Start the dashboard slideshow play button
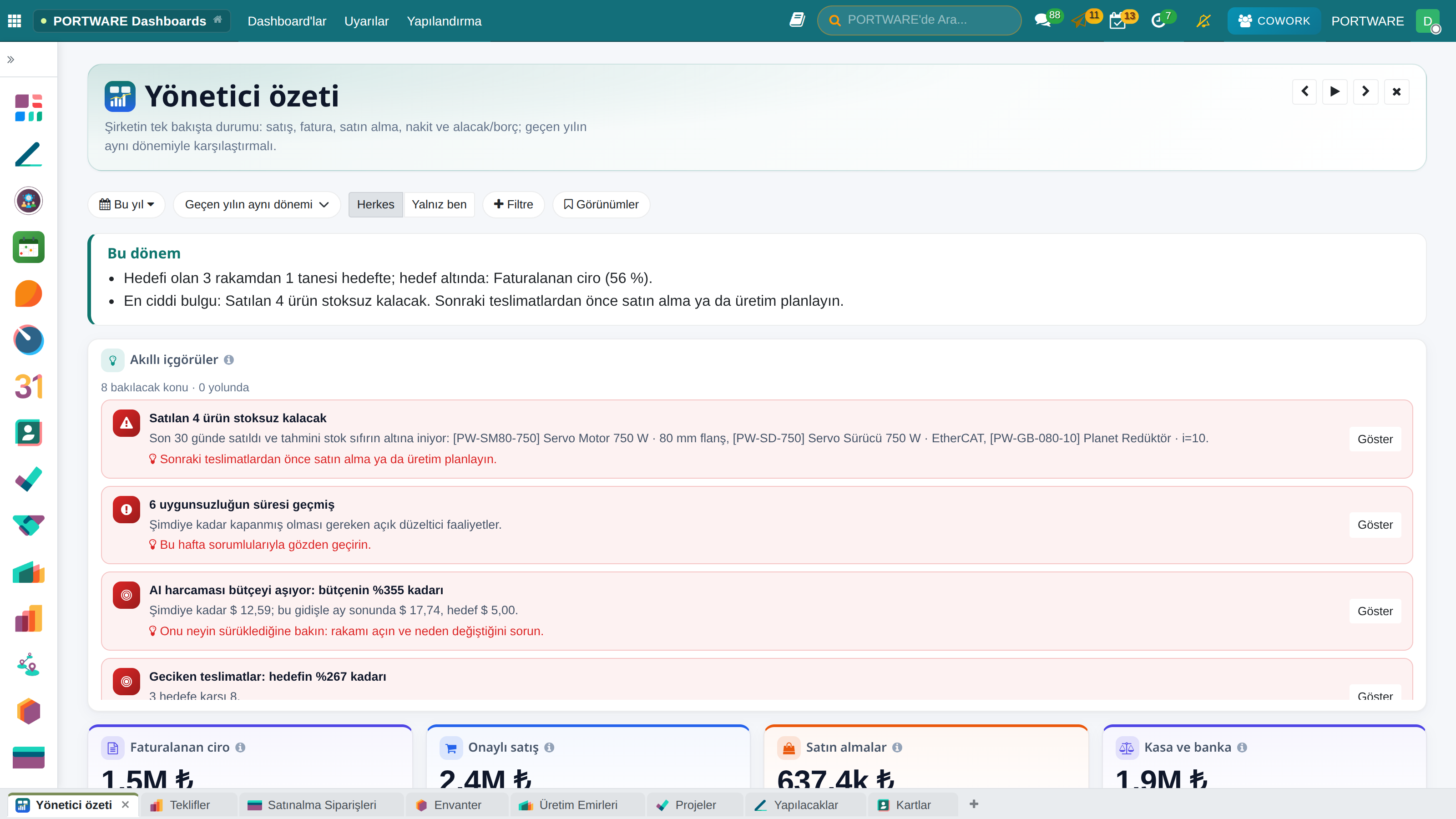The width and height of the screenshot is (1456, 819). [1335, 91]
